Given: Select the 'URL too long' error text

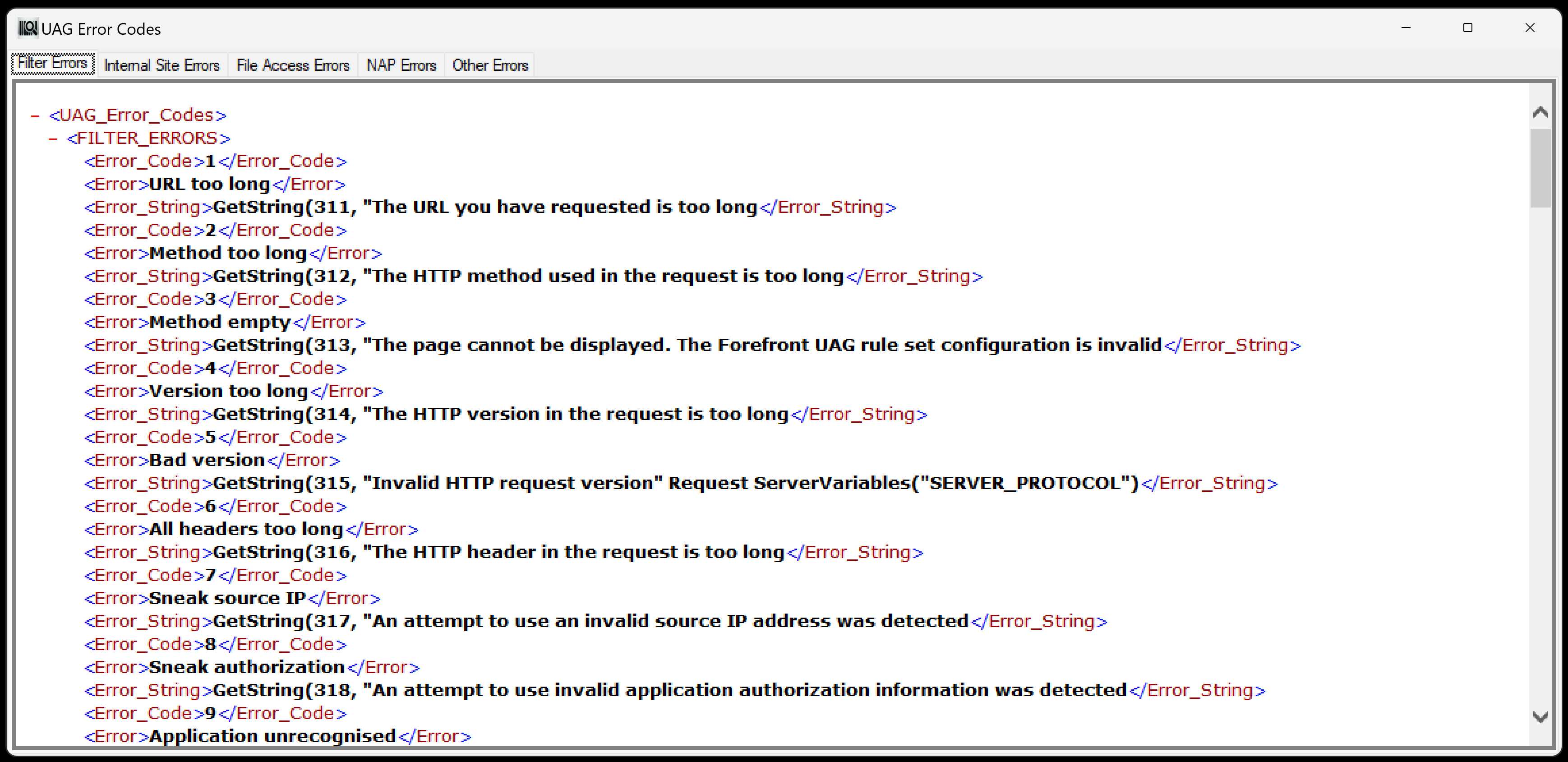Looking at the screenshot, I should [209, 183].
